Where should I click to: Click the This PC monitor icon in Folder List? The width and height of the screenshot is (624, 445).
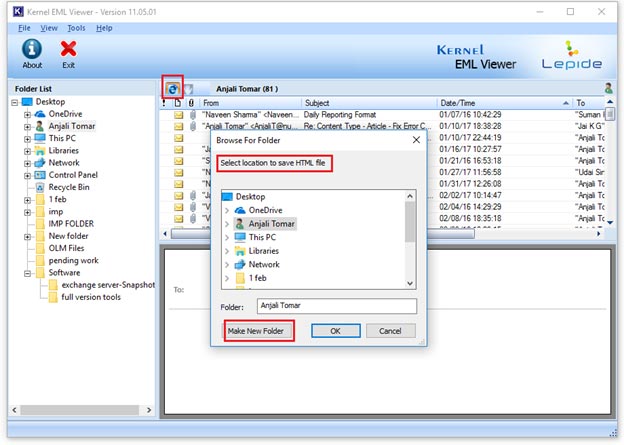pyautogui.click(x=40, y=138)
